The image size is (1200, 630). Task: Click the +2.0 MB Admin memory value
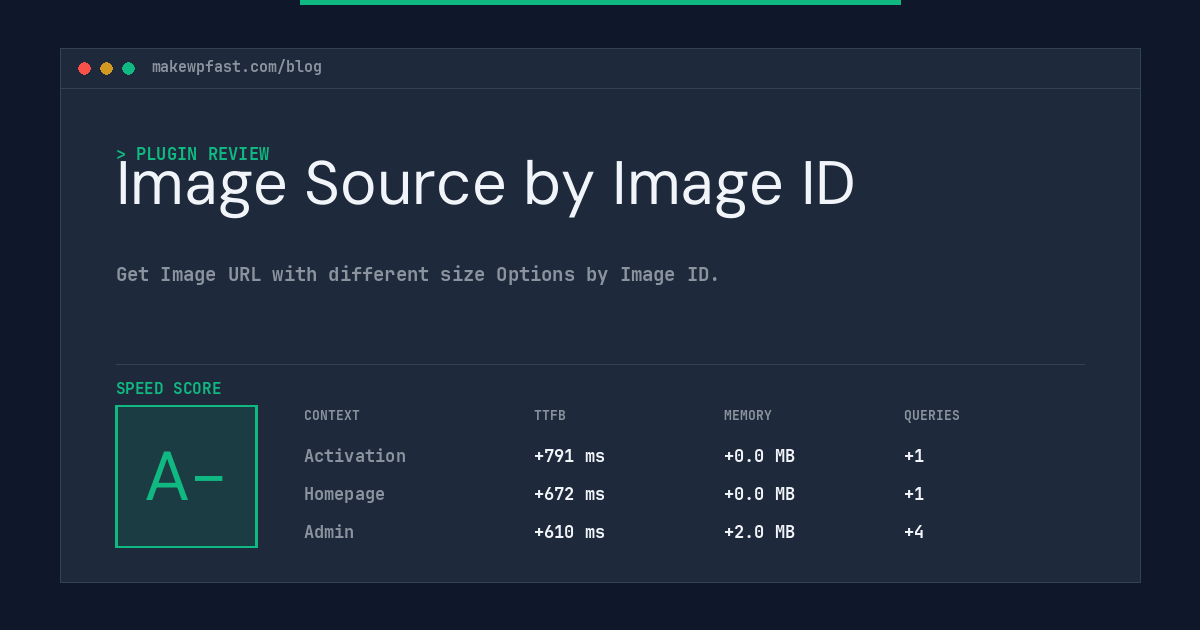[759, 532]
